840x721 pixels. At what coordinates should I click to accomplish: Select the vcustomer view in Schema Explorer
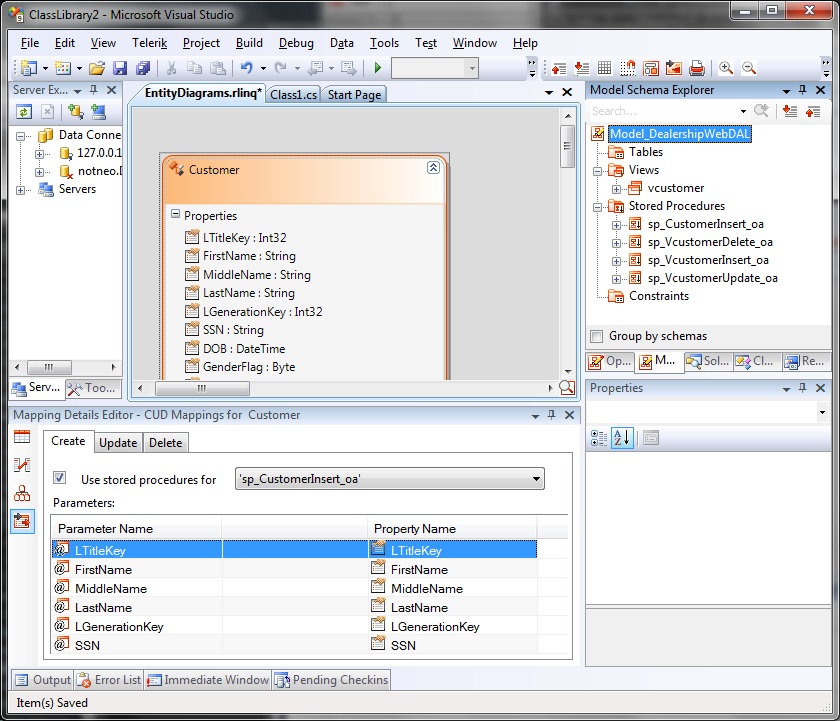tap(675, 188)
